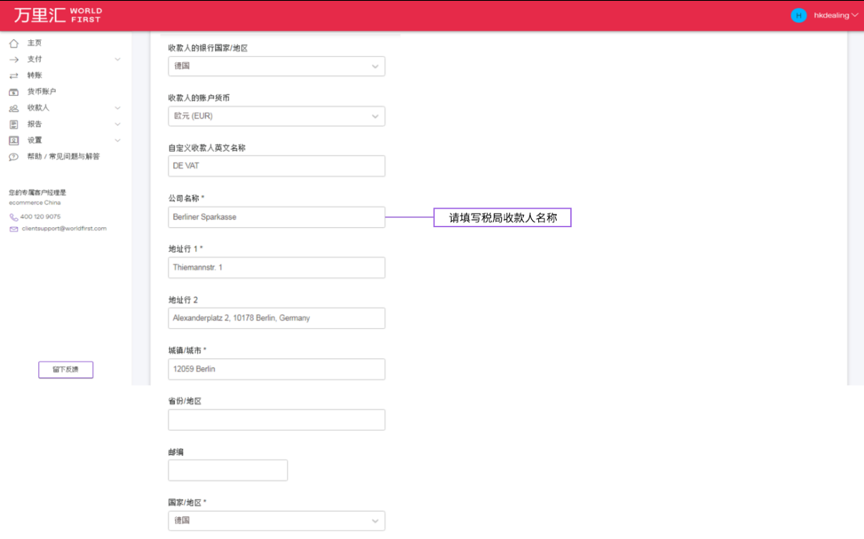Click the reports icon in sidebar
Image resolution: width=864 pixels, height=539 pixels.
[14, 125]
